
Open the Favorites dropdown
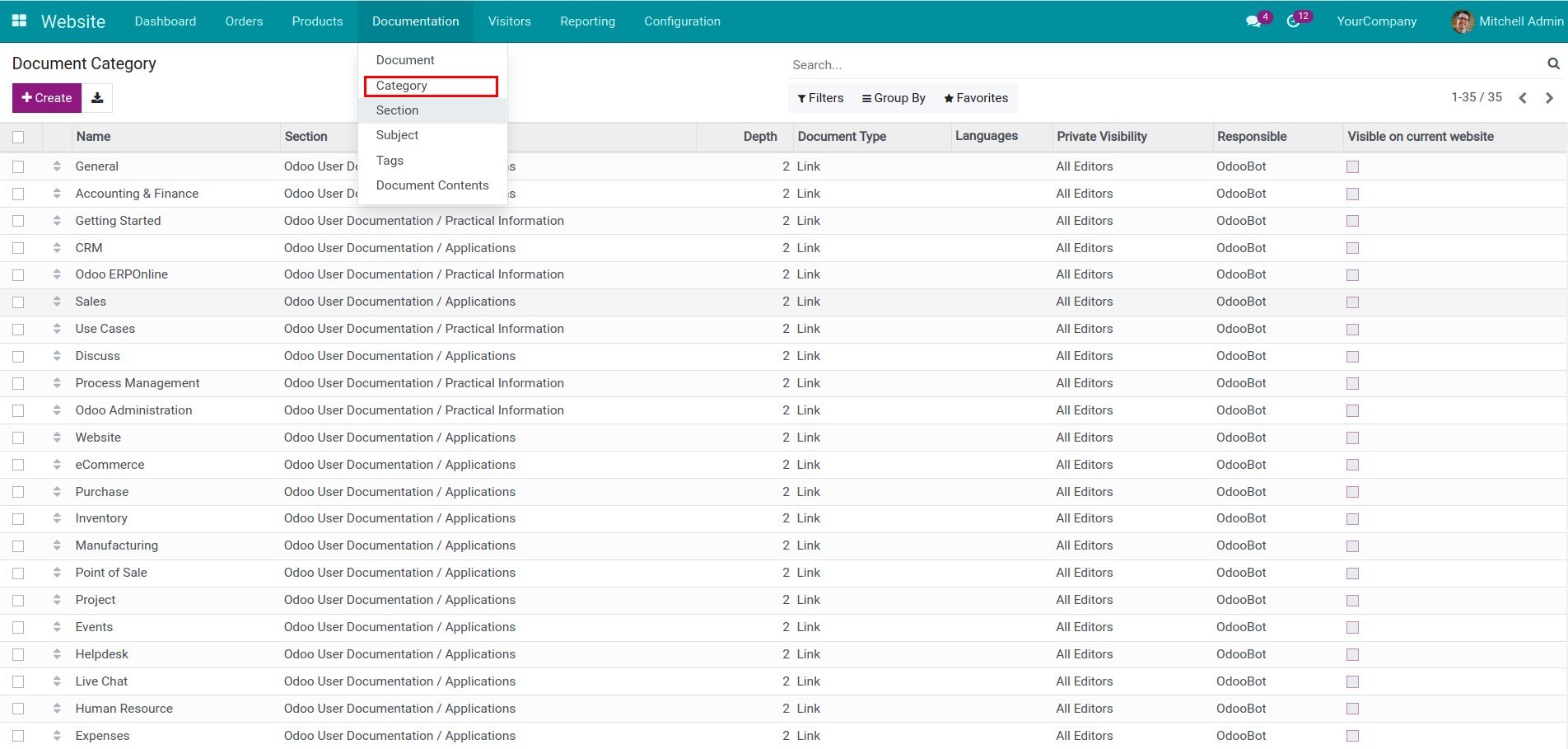point(976,98)
